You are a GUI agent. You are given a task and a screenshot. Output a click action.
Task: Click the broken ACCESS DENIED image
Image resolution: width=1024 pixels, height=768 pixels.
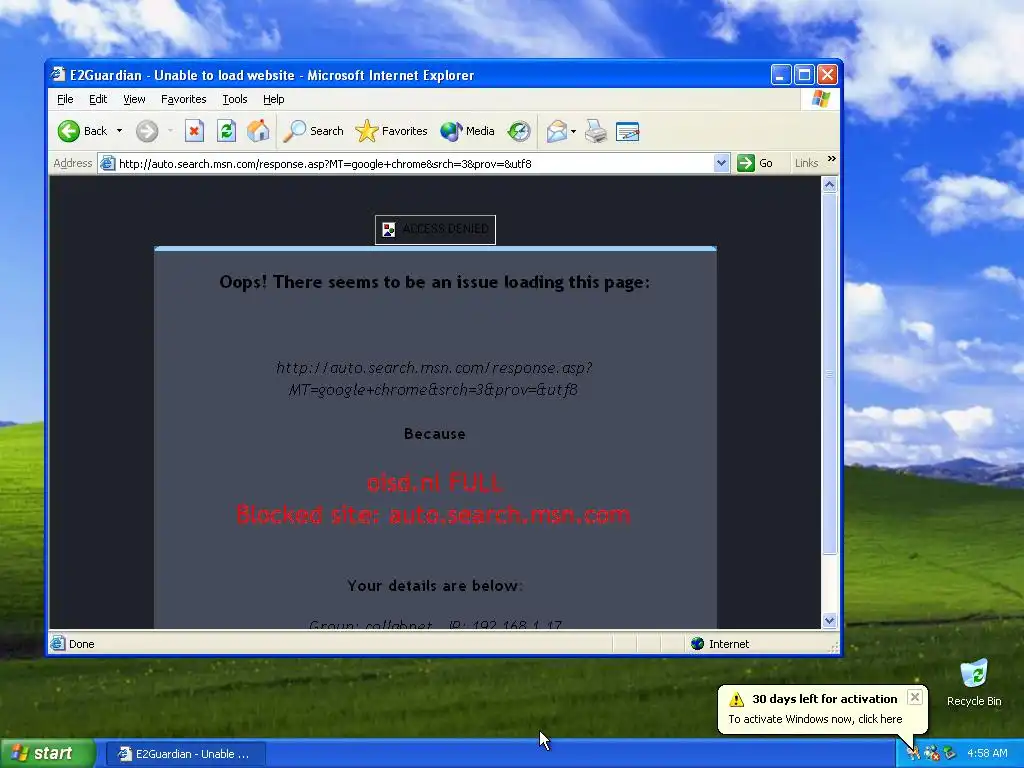coord(435,230)
